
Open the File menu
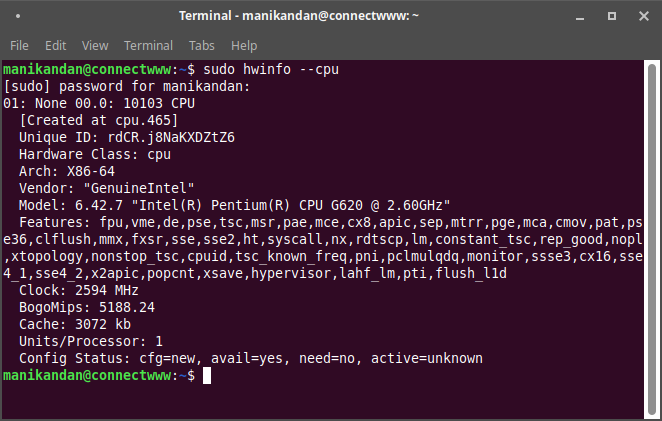(x=19, y=46)
